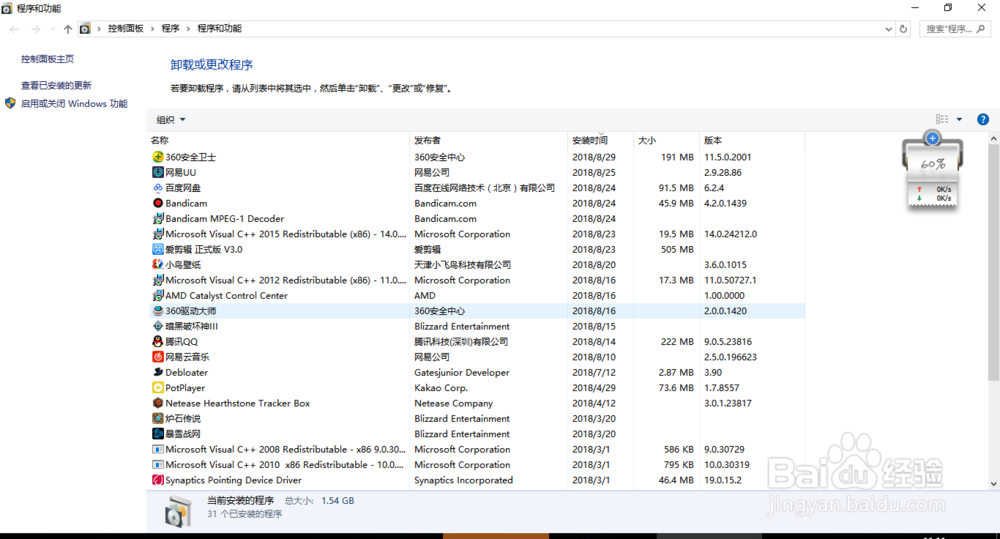Click the plus on the 60% floating widget
Image resolution: width=1000 pixels, height=539 pixels.
[932, 138]
